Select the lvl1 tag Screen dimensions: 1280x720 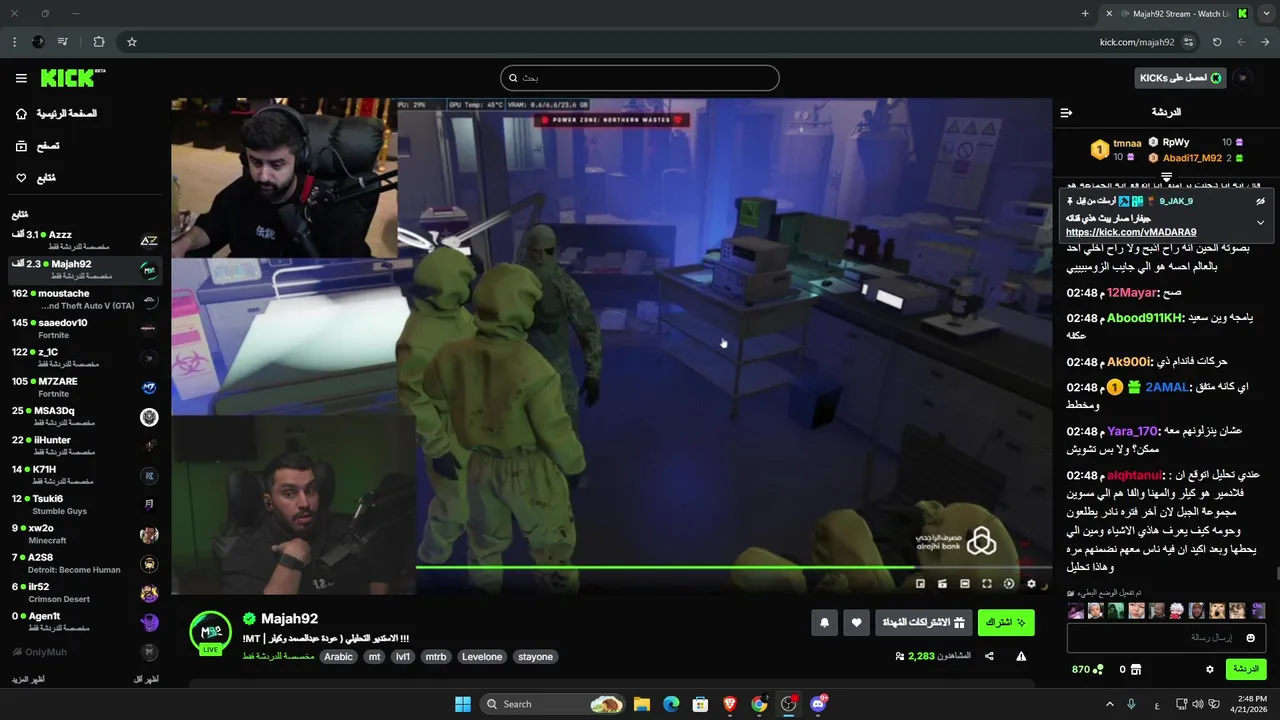tap(403, 657)
